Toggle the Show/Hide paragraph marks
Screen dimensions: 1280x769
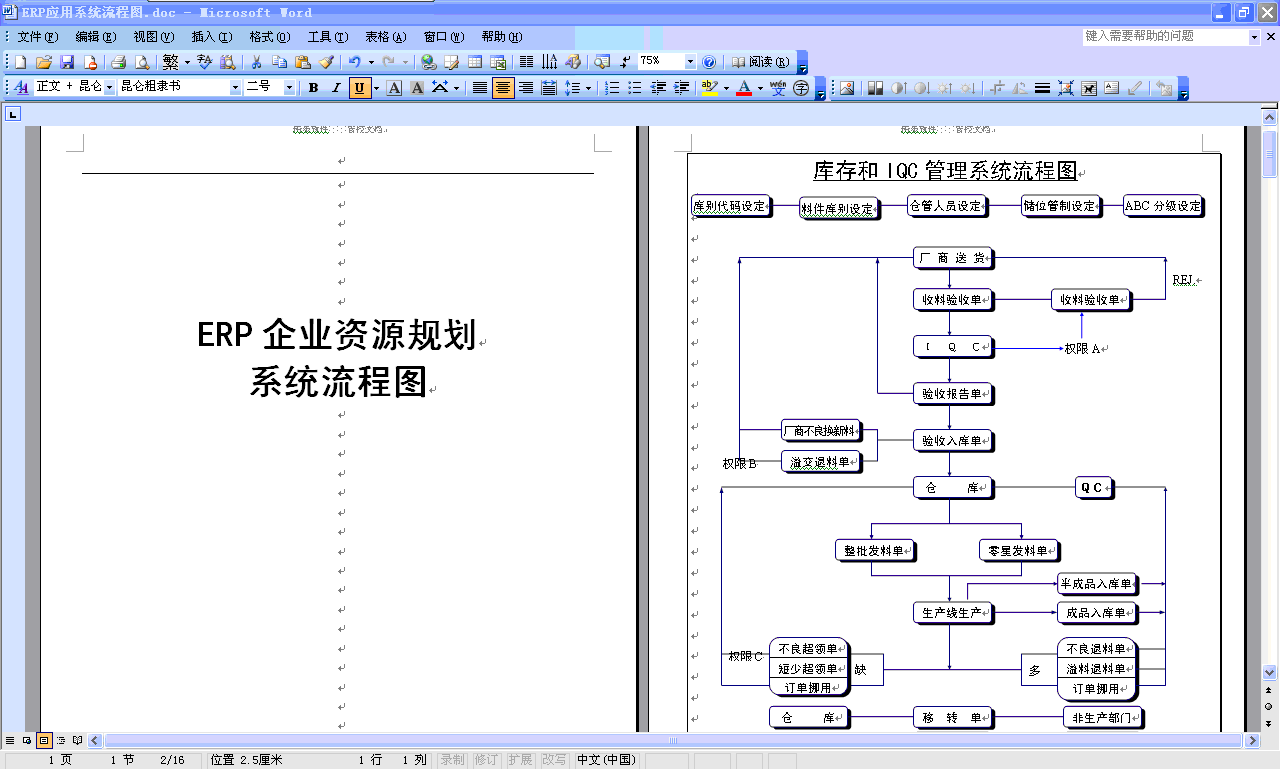pyautogui.click(x=625, y=60)
